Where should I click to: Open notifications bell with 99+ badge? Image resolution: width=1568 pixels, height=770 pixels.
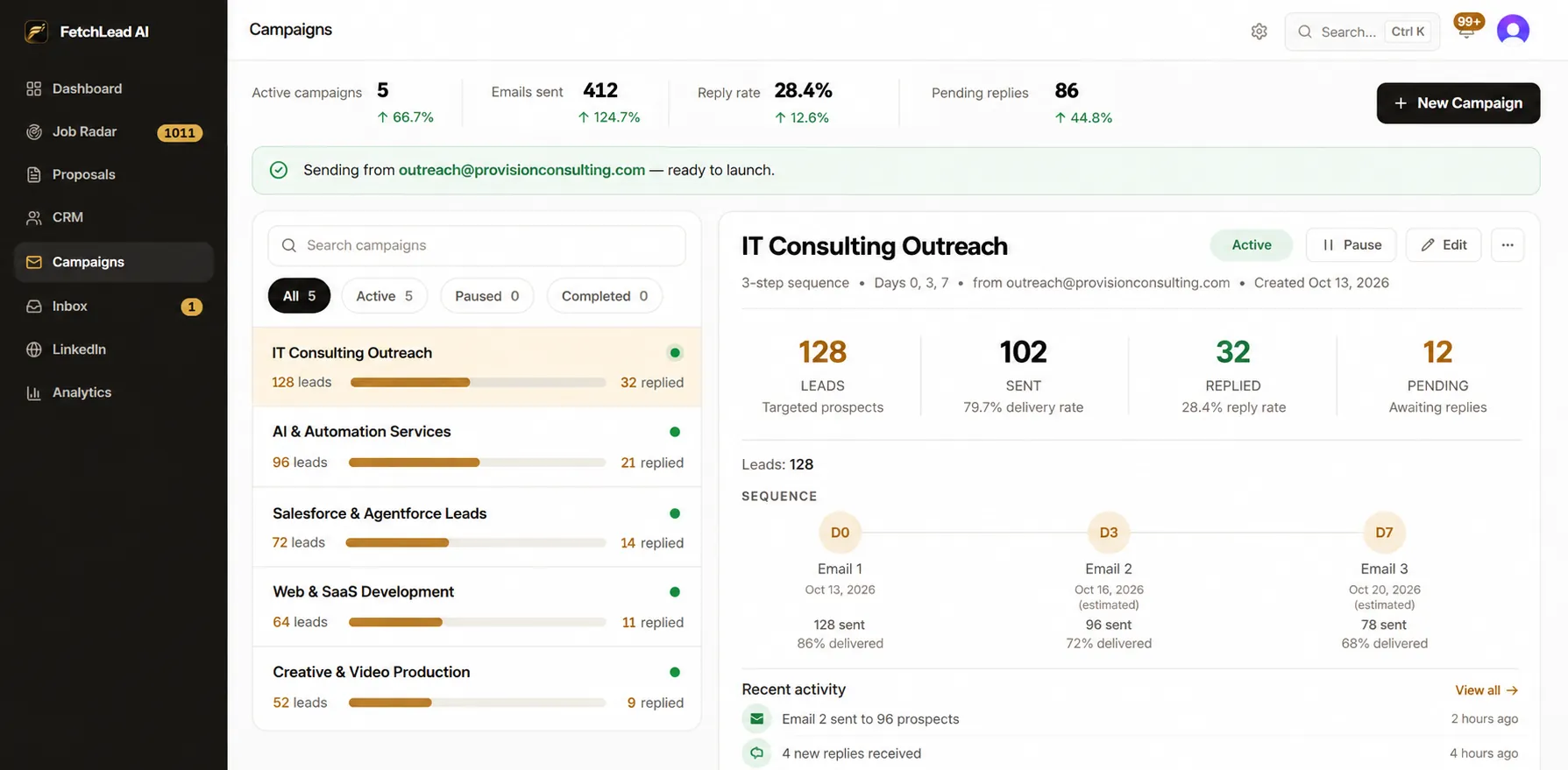1466,29
